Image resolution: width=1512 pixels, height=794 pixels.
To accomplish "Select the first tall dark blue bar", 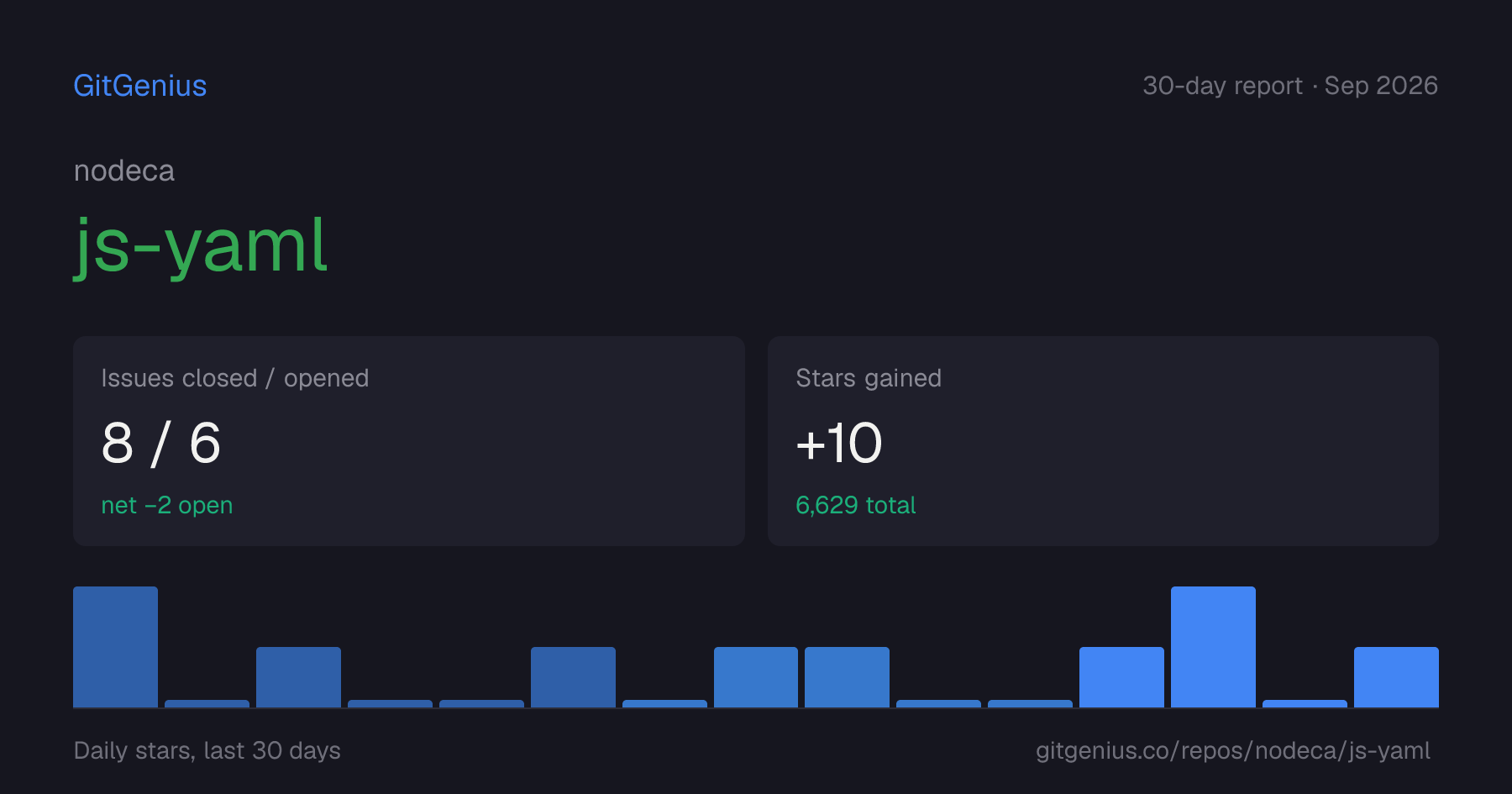I will 115,647.
